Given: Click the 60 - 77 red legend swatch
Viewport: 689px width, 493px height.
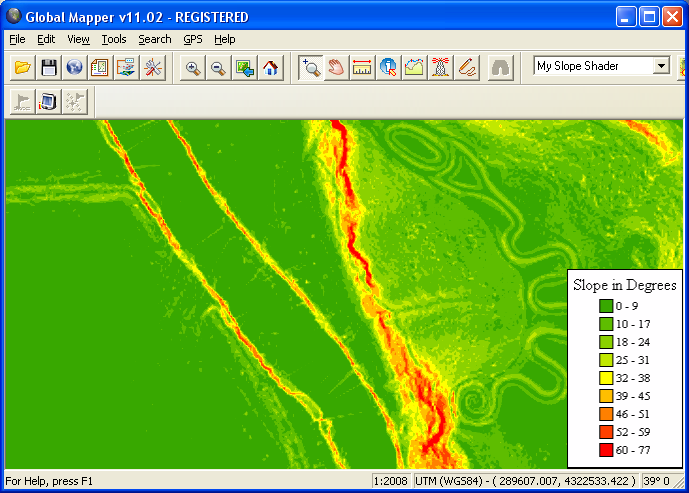Looking at the screenshot, I should click(x=606, y=450).
